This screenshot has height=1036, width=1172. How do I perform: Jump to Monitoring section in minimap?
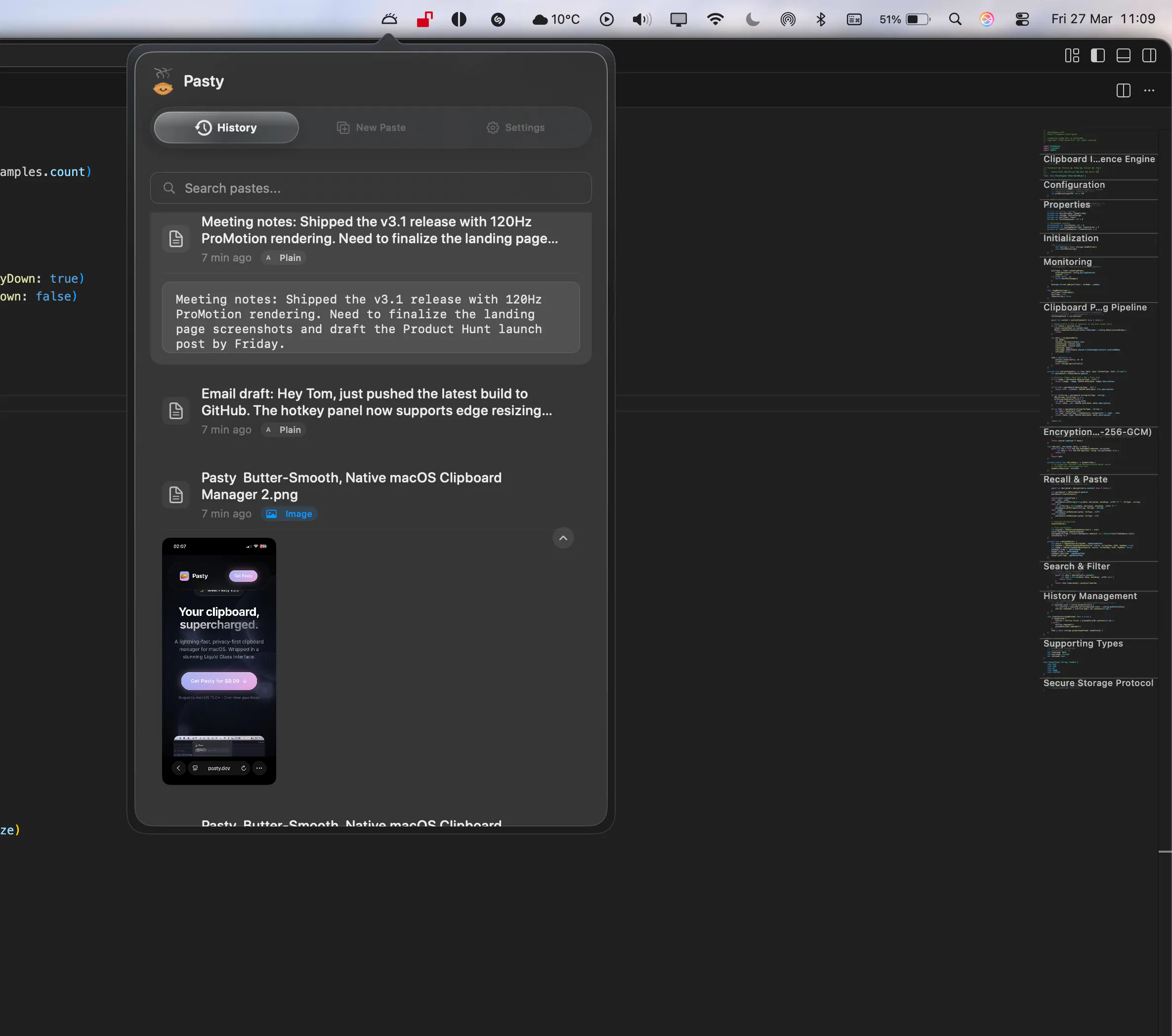pos(1068,261)
